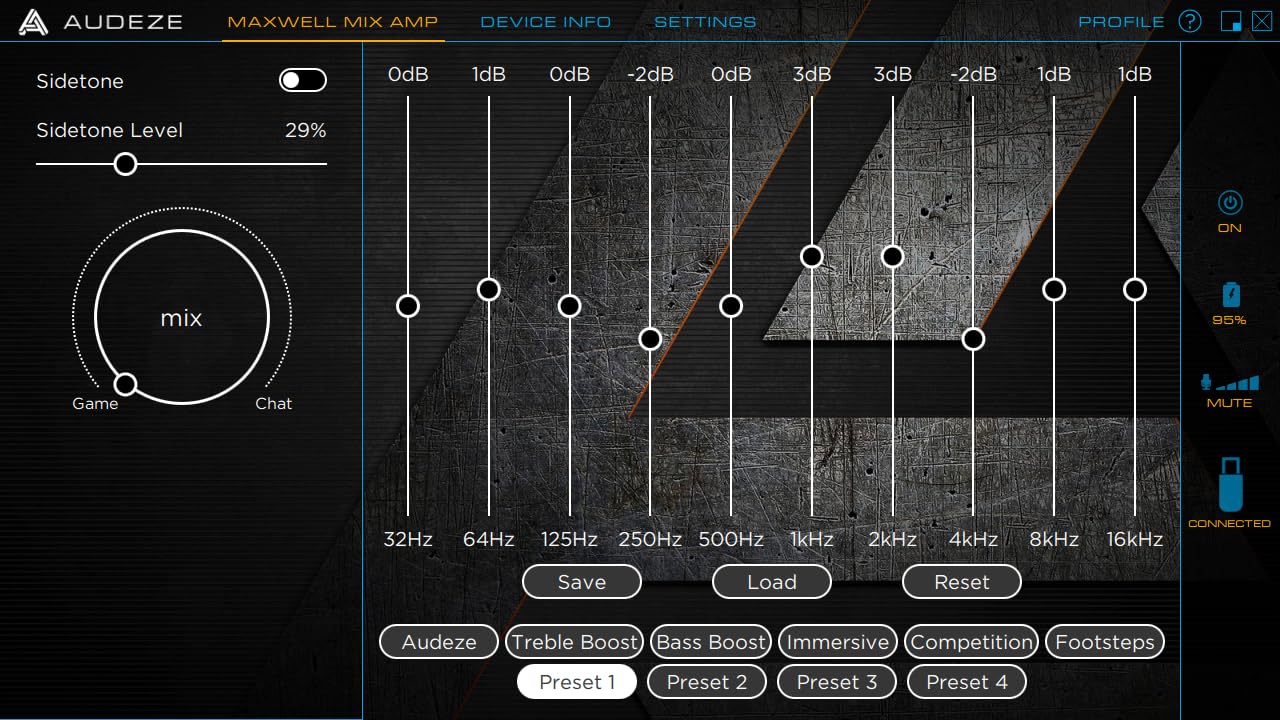Click the game/chat mix dial knob
The image size is (1280, 720).
click(x=125, y=384)
